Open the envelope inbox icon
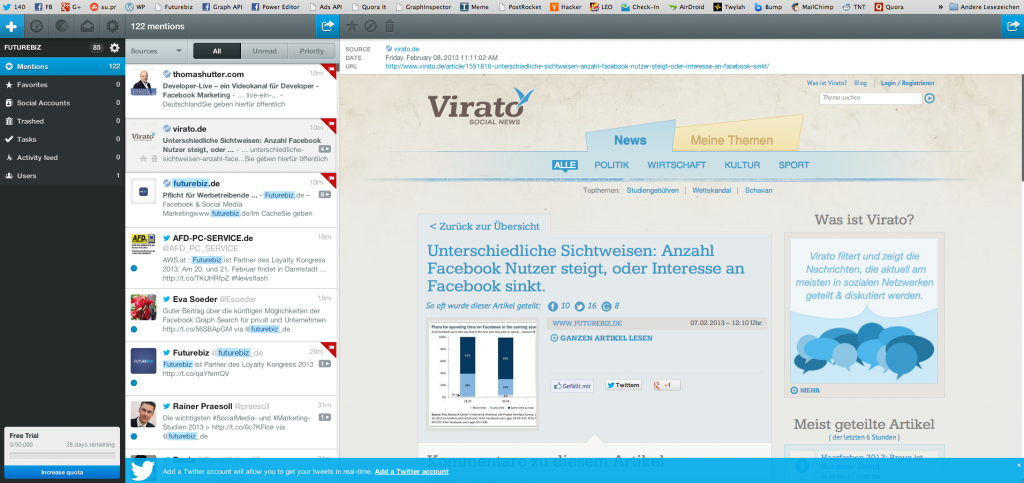 pyautogui.click(x=87, y=27)
